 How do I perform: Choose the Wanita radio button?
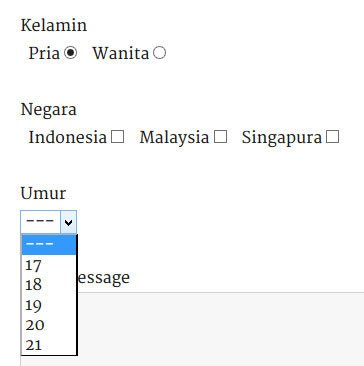[159, 53]
